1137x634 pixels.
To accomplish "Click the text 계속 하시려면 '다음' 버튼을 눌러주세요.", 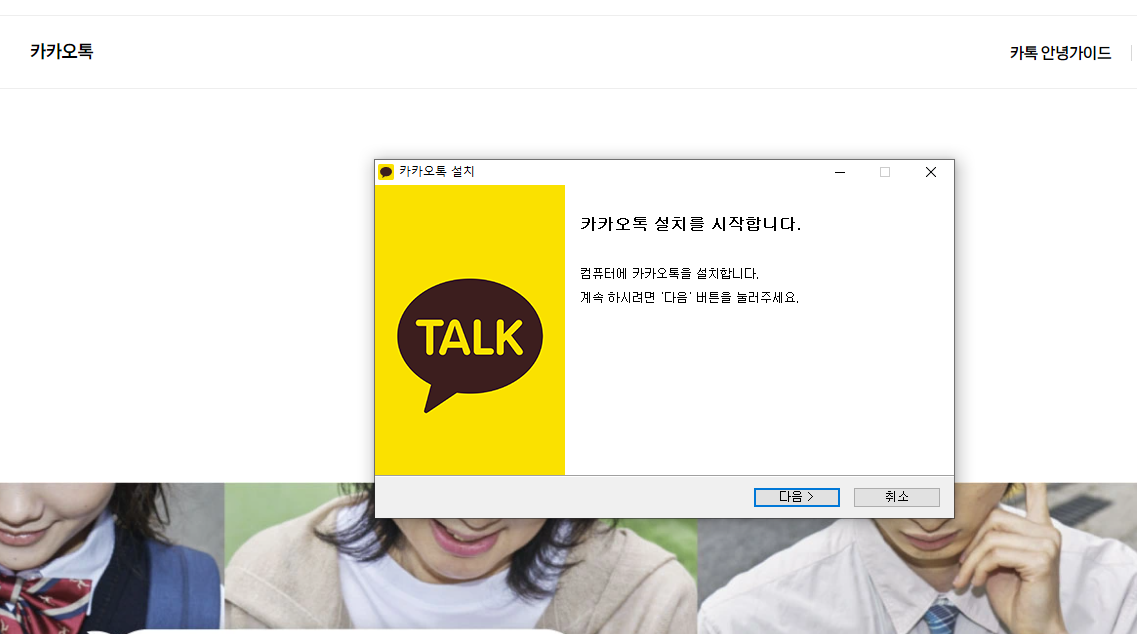I will click(x=690, y=297).
